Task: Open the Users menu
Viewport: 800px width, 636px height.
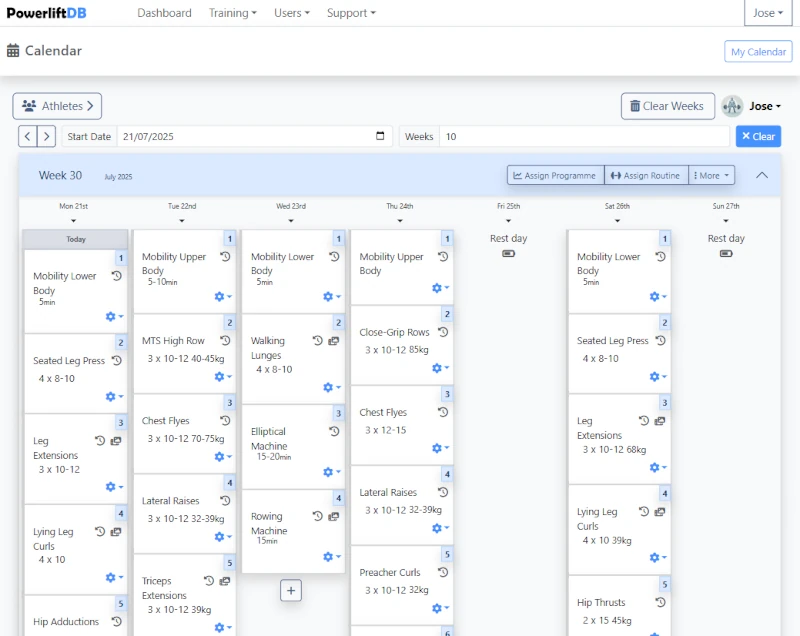Action: (x=289, y=13)
